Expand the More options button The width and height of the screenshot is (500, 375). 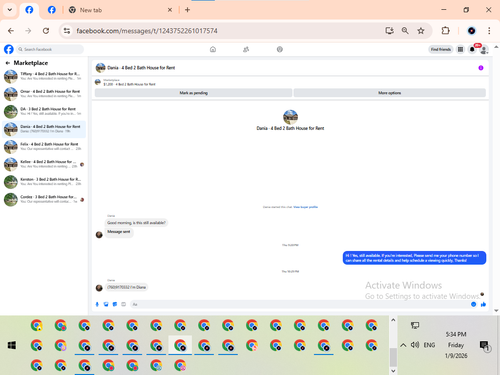click(389, 93)
